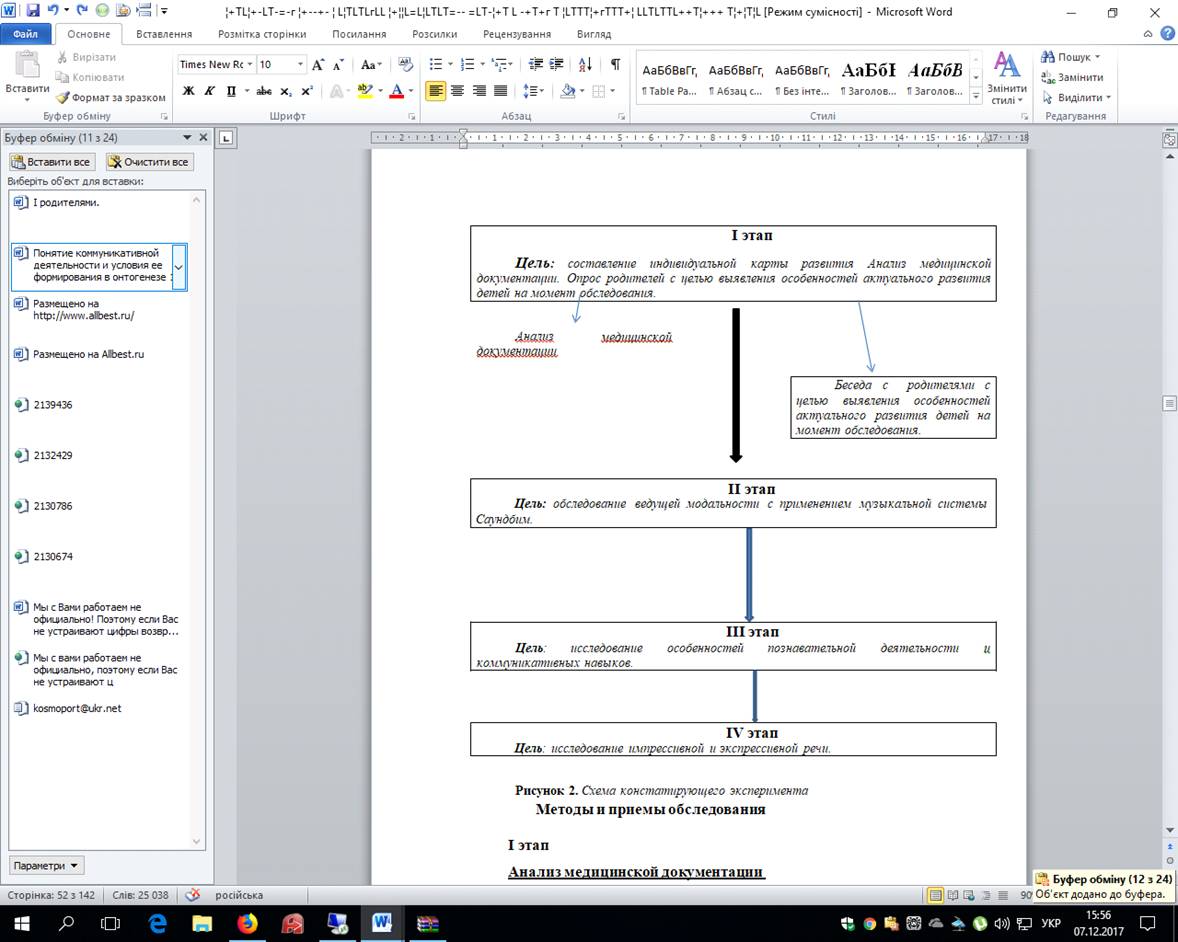Click the Format Painter brush icon
Screen dimensions: 1178x942
point(63,98)
